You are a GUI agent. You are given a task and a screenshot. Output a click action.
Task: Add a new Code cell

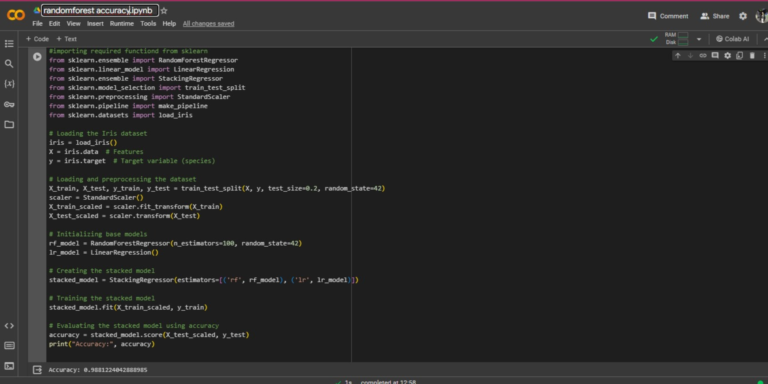click(37, 39)
